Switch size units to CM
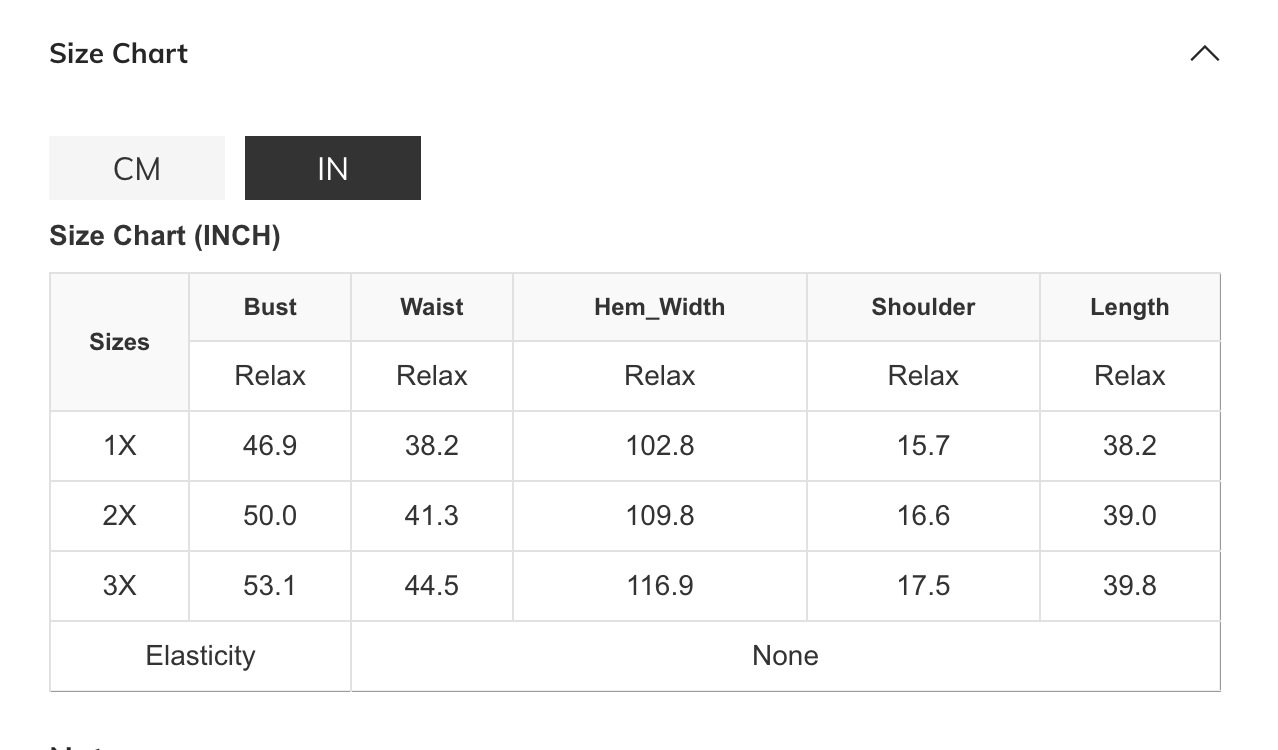This screenshot has width=1278, height=750. 137,168
